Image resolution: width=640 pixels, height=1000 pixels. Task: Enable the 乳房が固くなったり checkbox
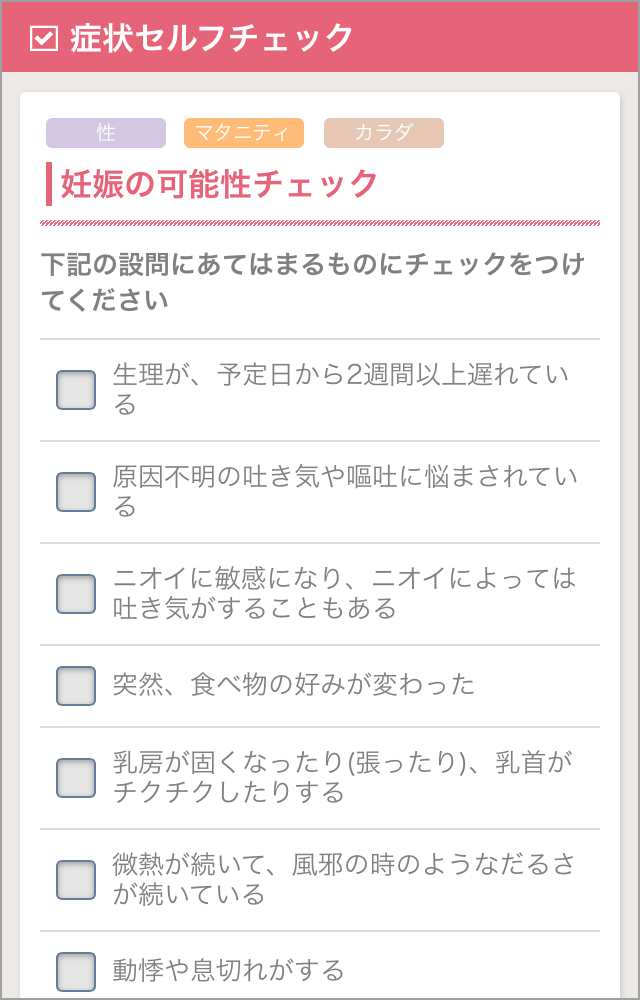[76, 778]
